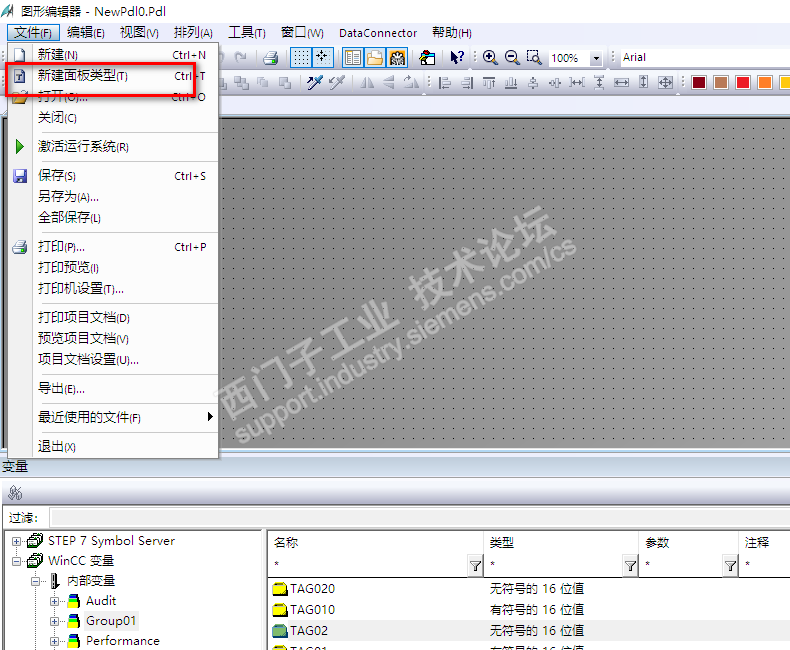Click the 过滤 filter input field

(x=420, y=517)
